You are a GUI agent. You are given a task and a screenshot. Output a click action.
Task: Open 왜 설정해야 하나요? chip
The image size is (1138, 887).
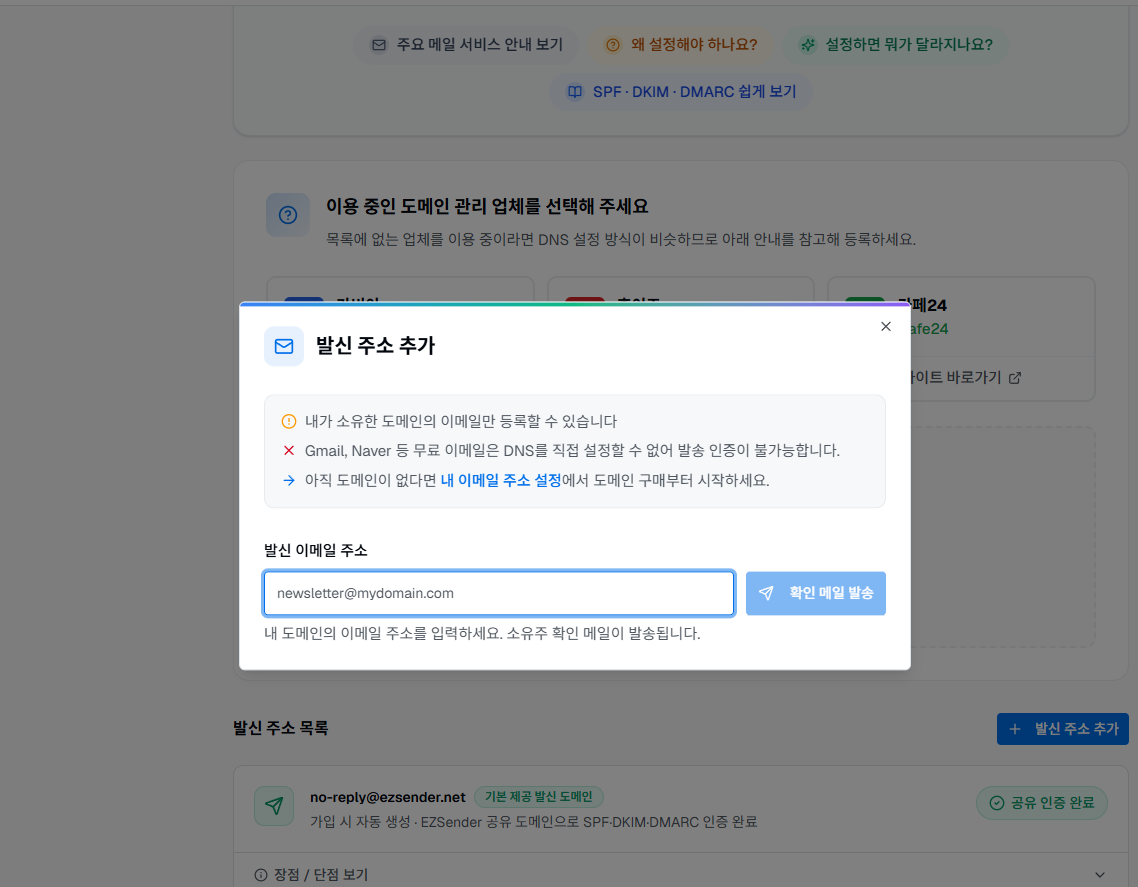pos(681,44)
